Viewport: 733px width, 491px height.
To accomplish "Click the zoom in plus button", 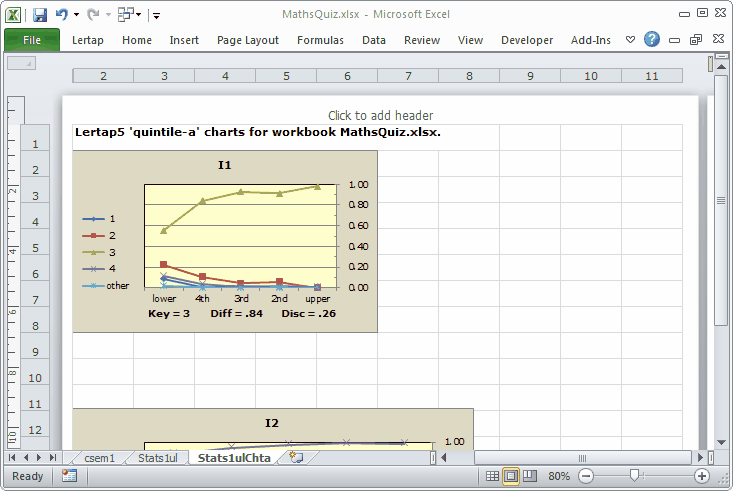I will [702, 476].
